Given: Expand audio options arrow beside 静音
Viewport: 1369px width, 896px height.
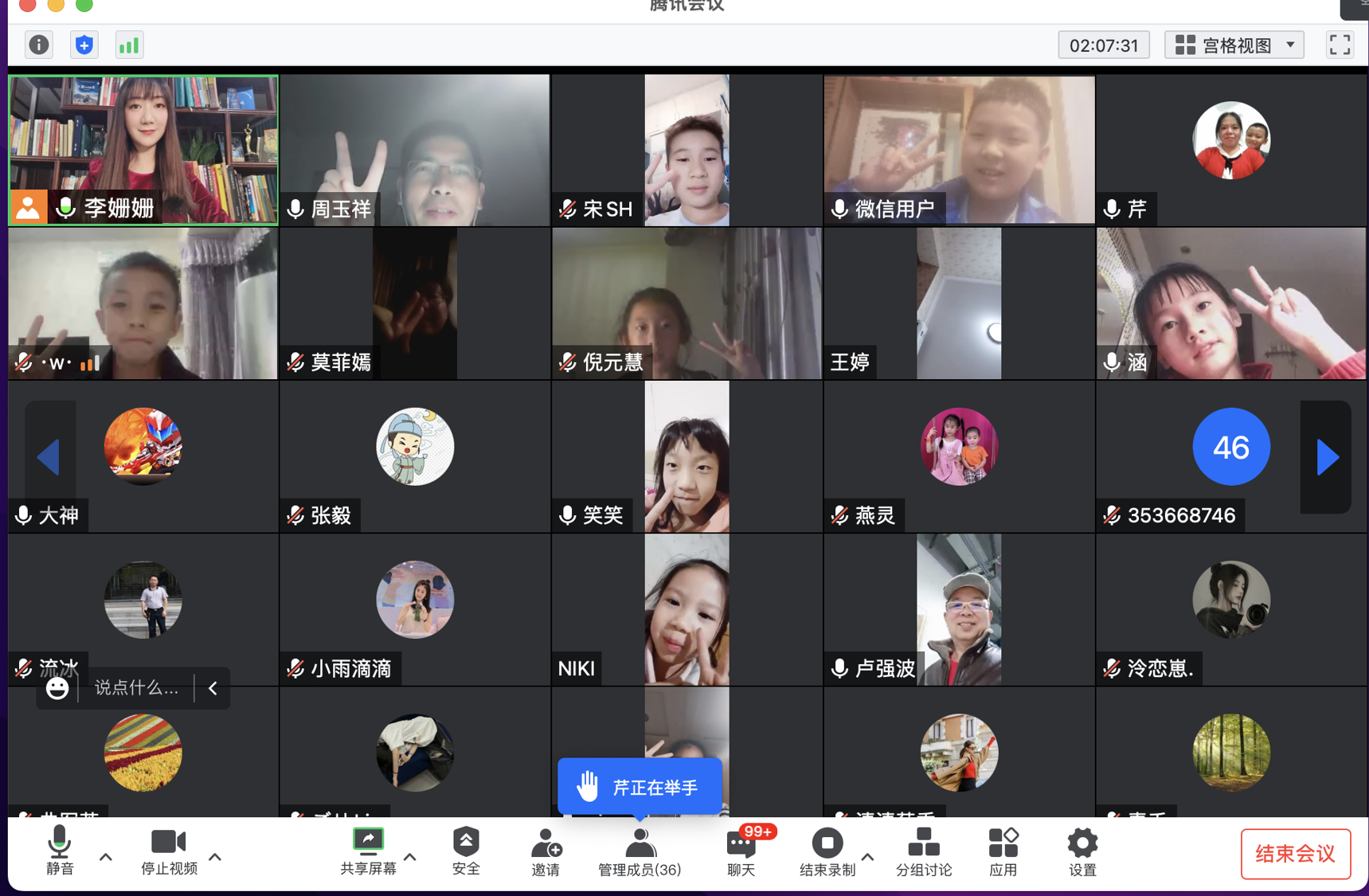Looking at the screenshot, I should tap(106, 858).
